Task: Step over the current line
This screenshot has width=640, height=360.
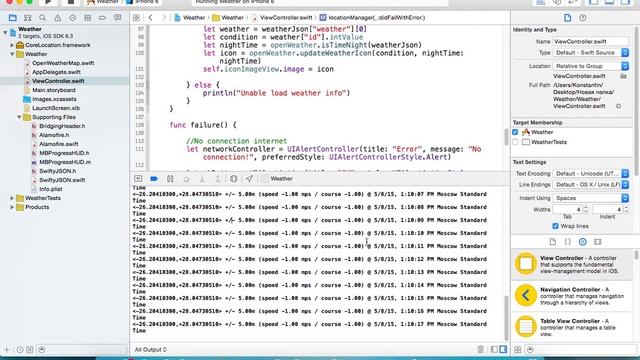Action: [186, 178]
